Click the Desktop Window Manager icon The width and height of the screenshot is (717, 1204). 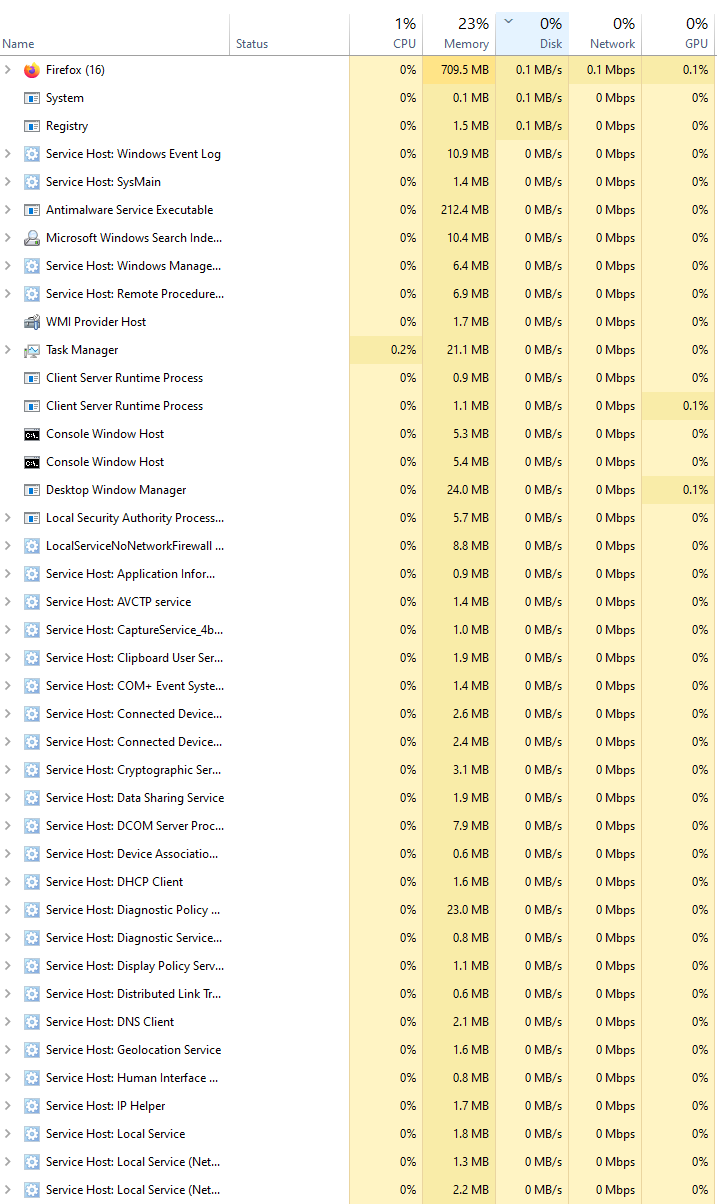click(31, 490)
